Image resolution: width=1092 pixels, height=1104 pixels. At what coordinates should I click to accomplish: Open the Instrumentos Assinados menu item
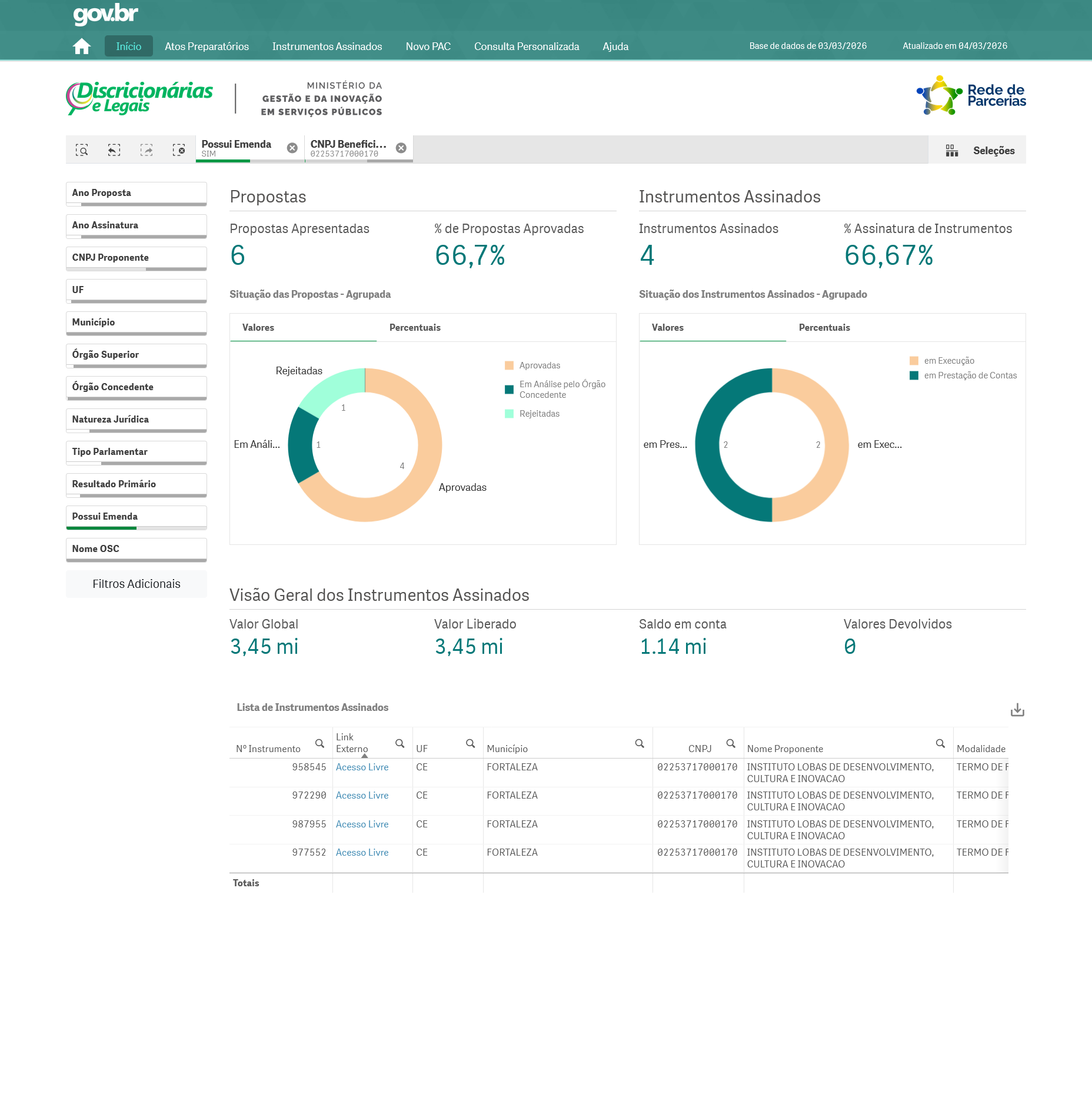[x=327, y=46]
